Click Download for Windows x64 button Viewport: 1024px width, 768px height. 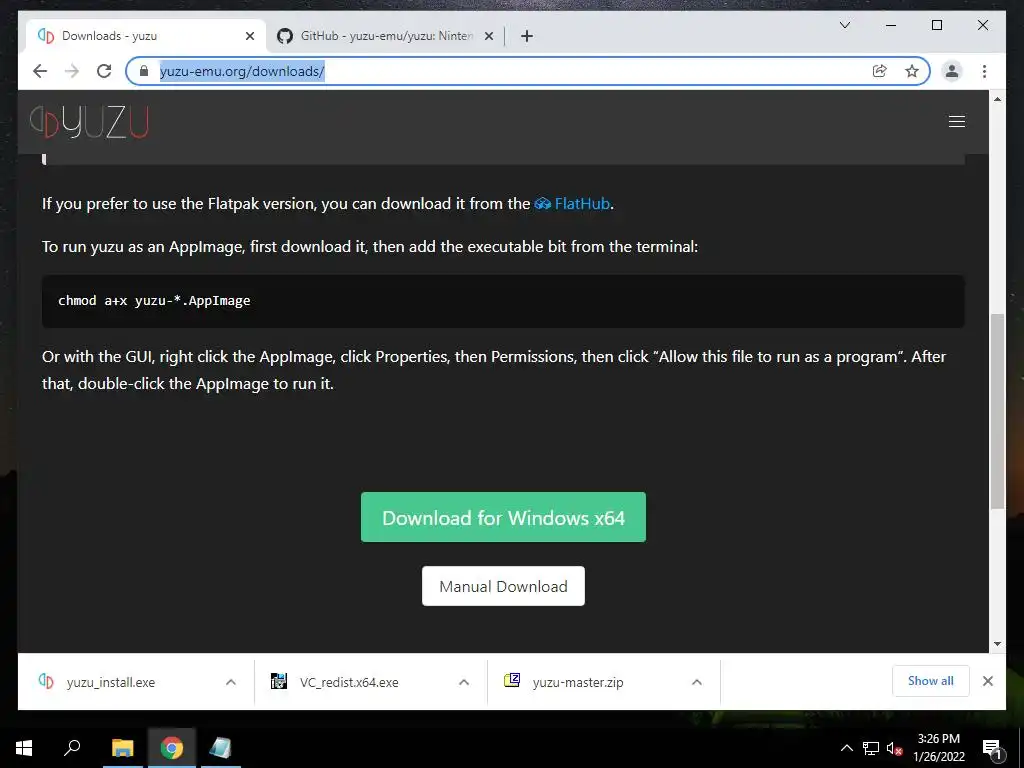(504, 517)
